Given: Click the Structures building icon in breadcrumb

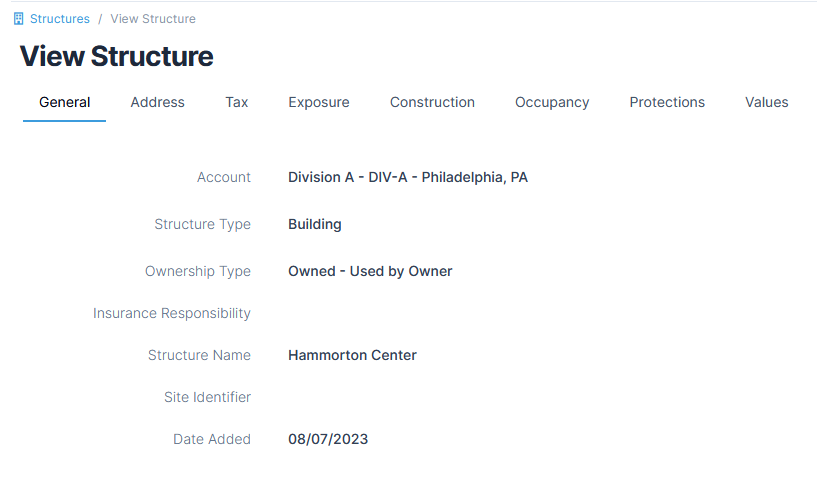Looking at the screenshot, I should [18, 19].
